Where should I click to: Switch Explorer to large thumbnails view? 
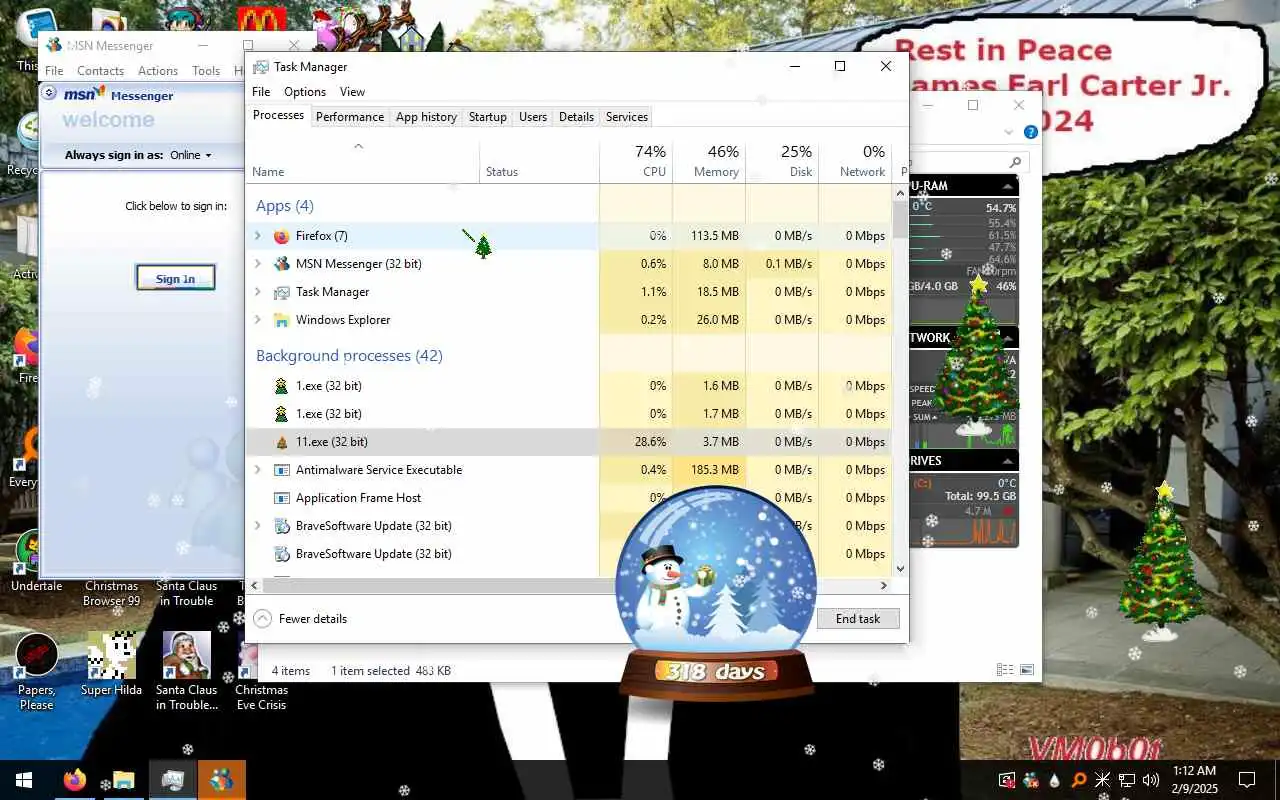coord(1026,670)
